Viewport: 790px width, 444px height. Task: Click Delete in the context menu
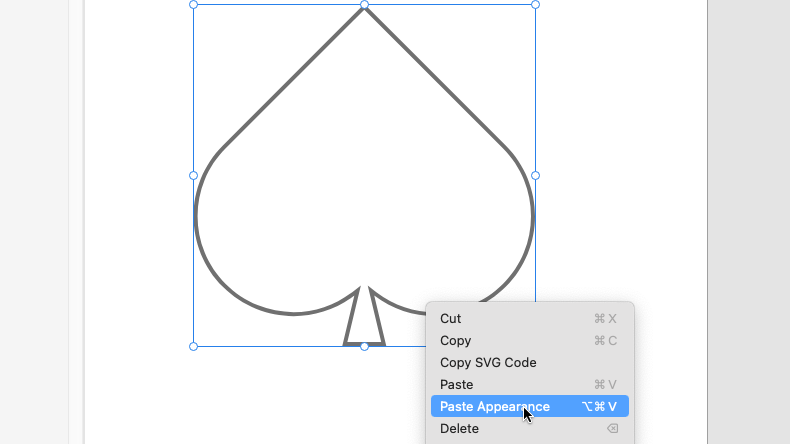click(x=459, y=429)
